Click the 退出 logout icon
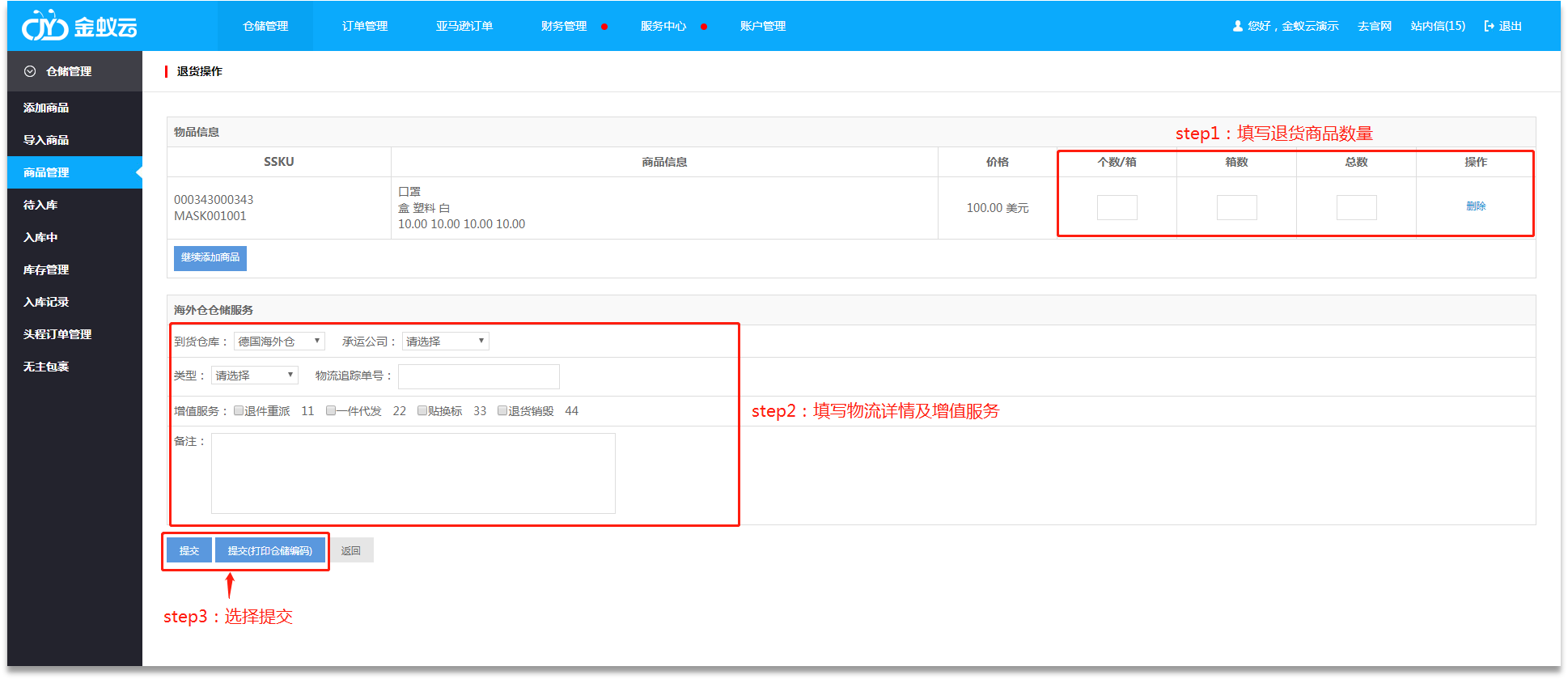The height and width of the screenshot is (679, 1568). tap(1489, 26)
